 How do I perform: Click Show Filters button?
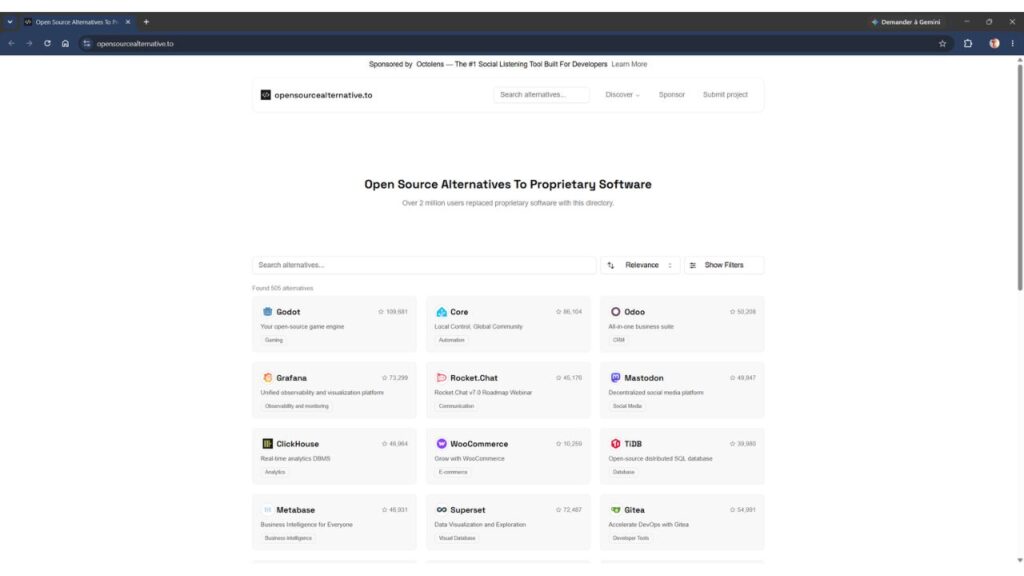[724, 265]
